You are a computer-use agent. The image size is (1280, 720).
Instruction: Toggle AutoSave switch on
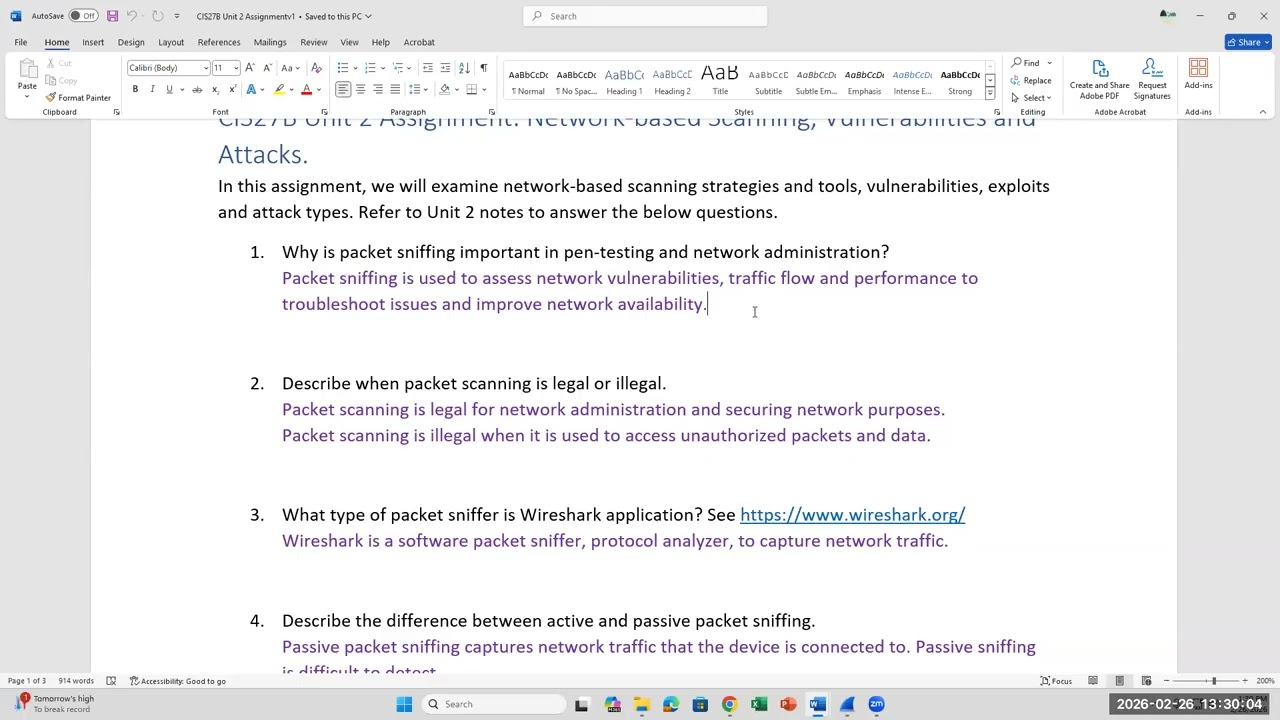point(83,16)
